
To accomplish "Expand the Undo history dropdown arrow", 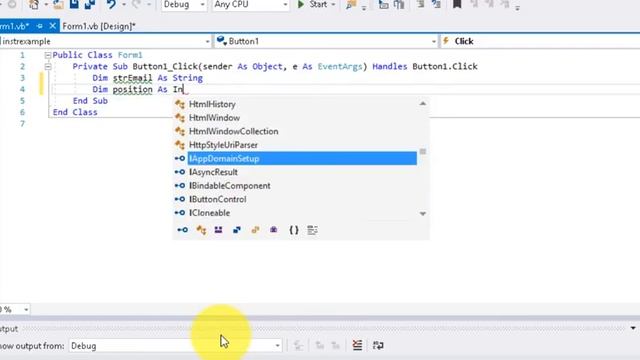I will 124,4.
